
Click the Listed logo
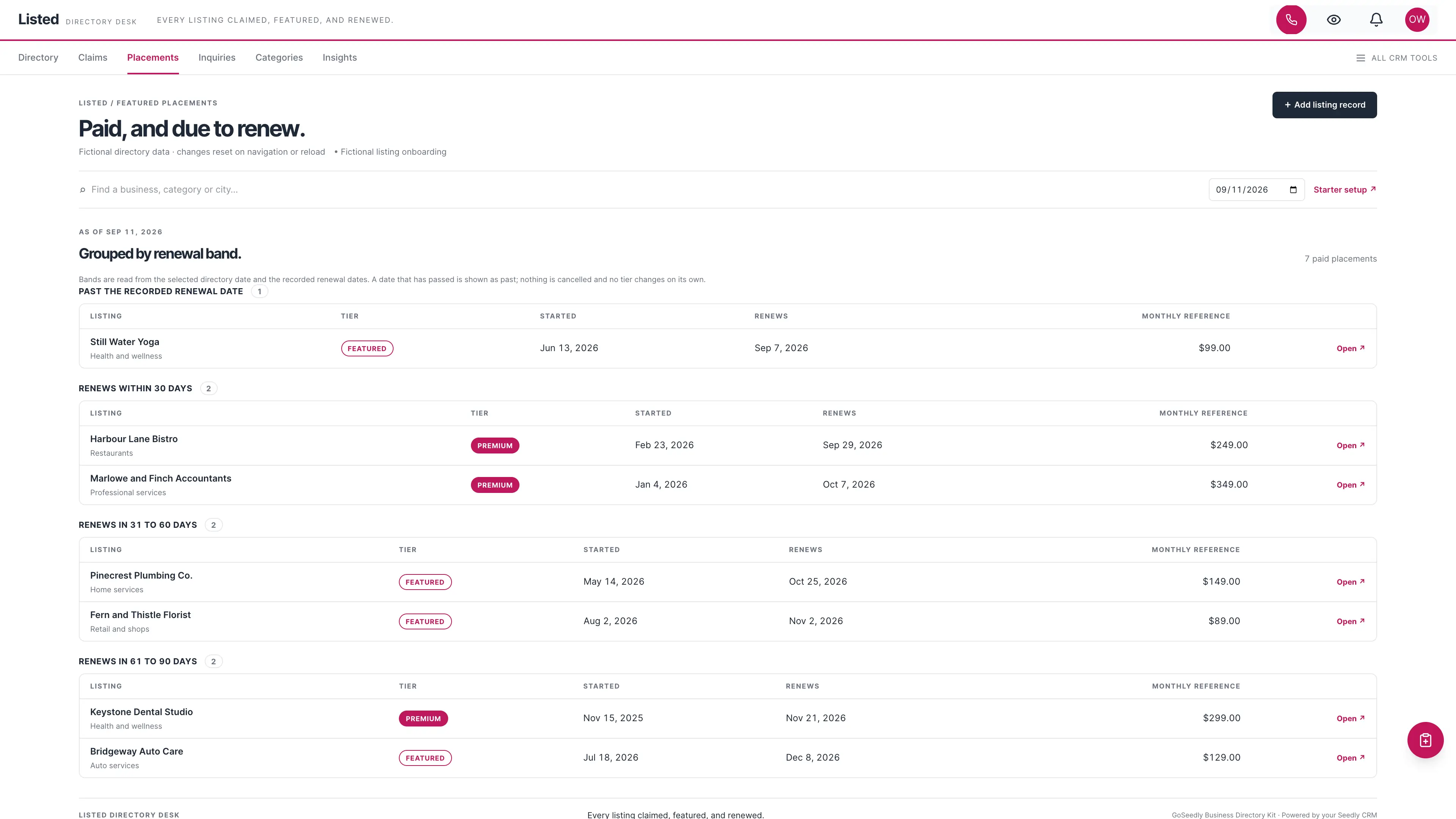point(38,19)
